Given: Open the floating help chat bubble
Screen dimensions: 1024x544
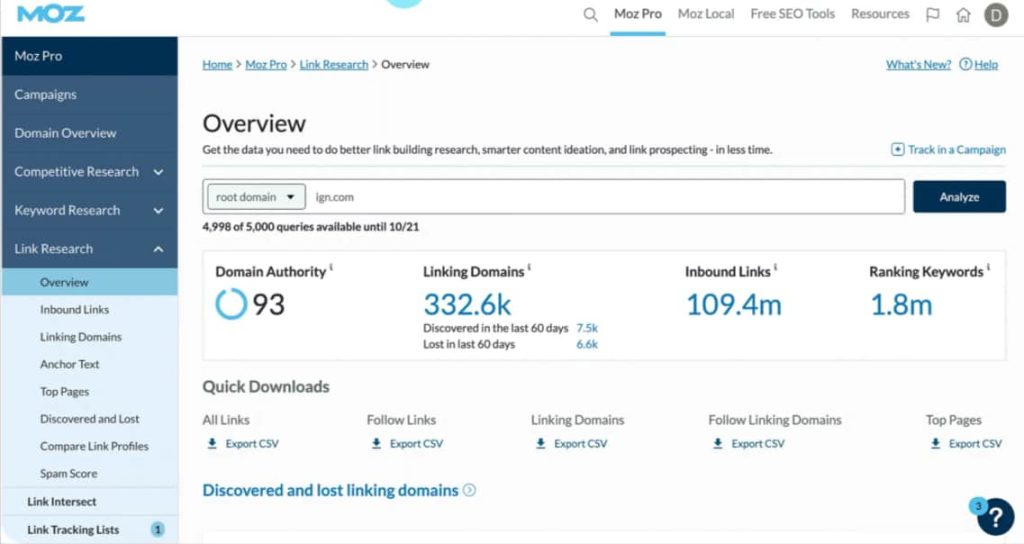Looking at the screenshot, I should [x=996, y=517].
